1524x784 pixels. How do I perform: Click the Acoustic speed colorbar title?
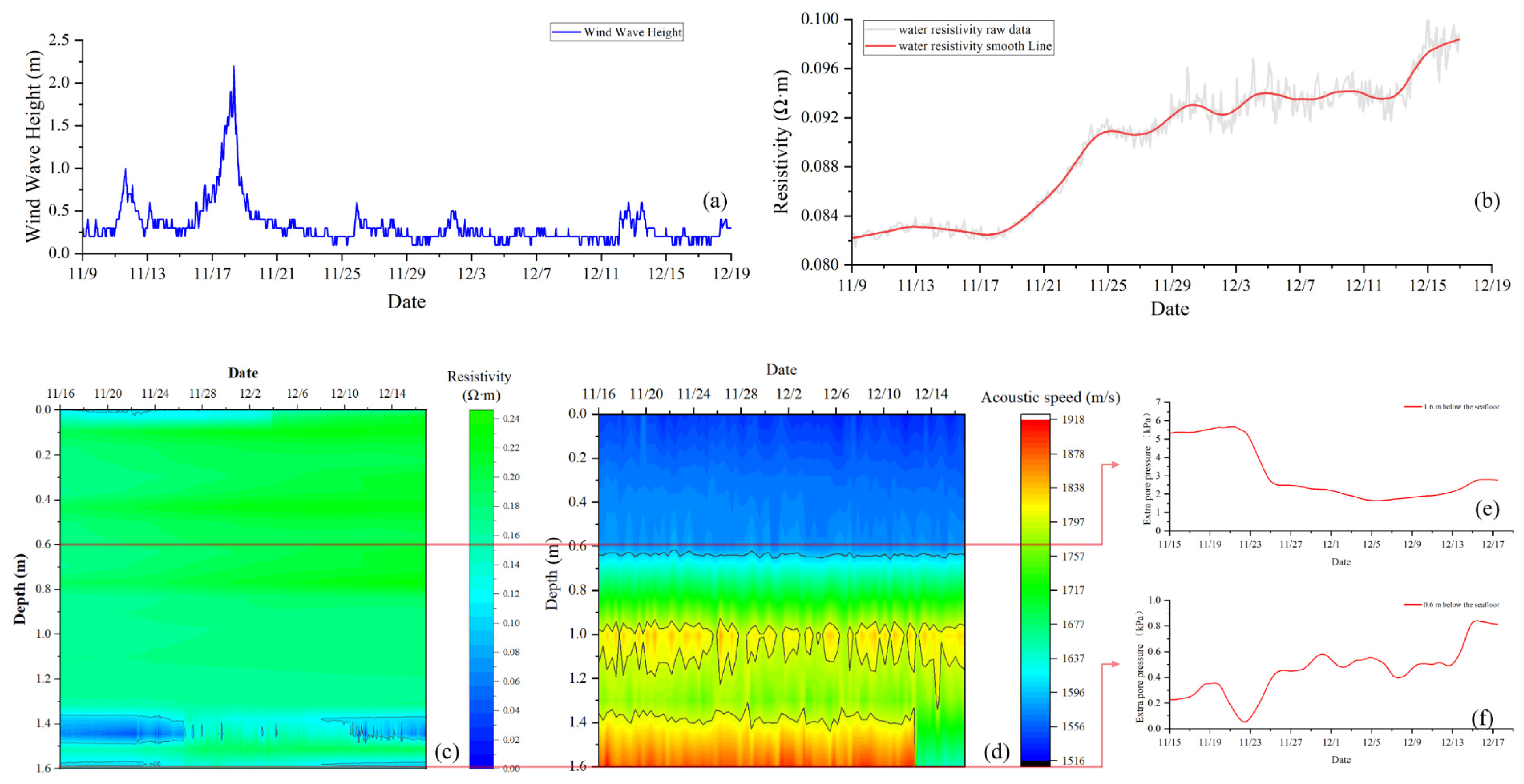click(1051, 398)
